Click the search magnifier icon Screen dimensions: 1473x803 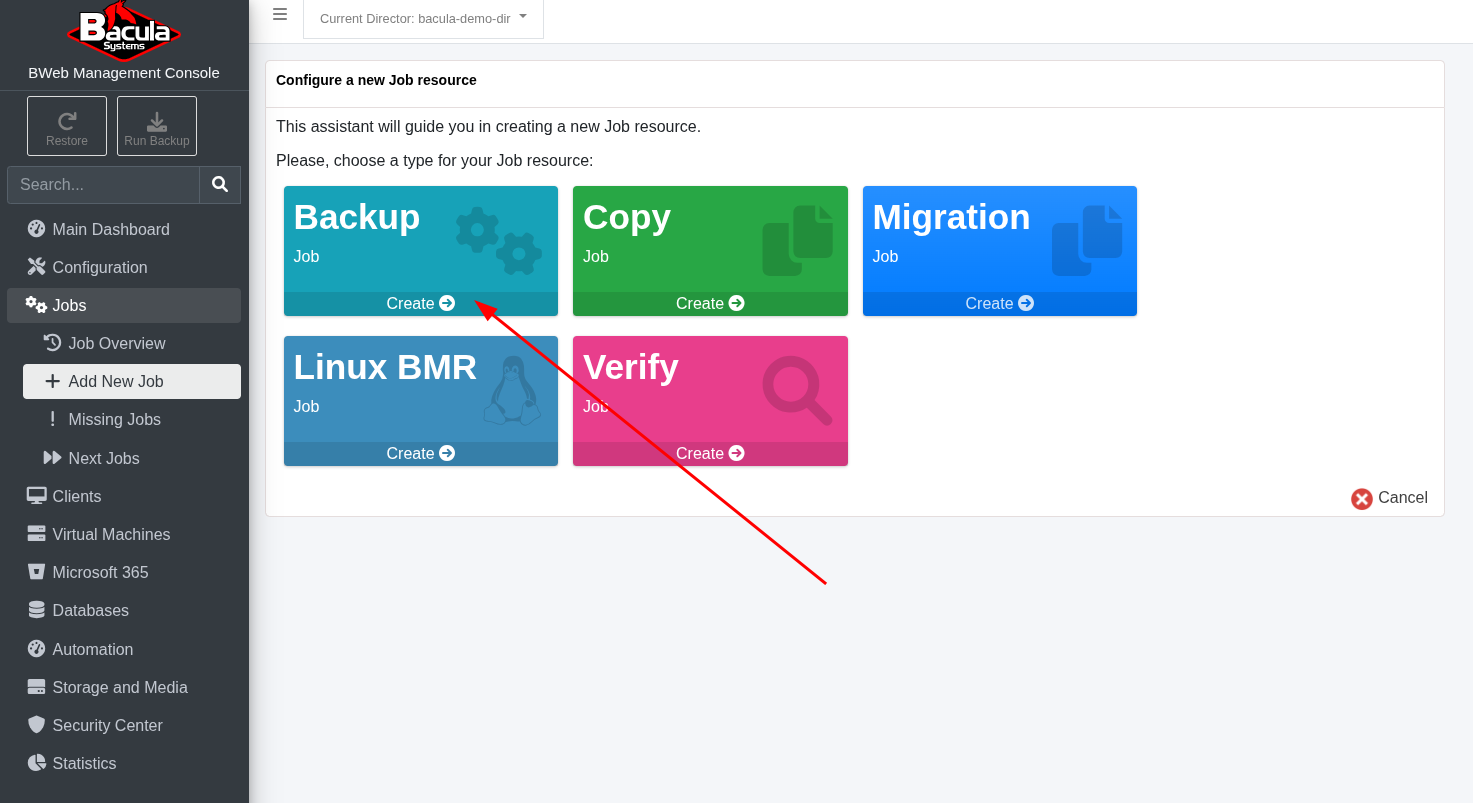coord(220,185)
